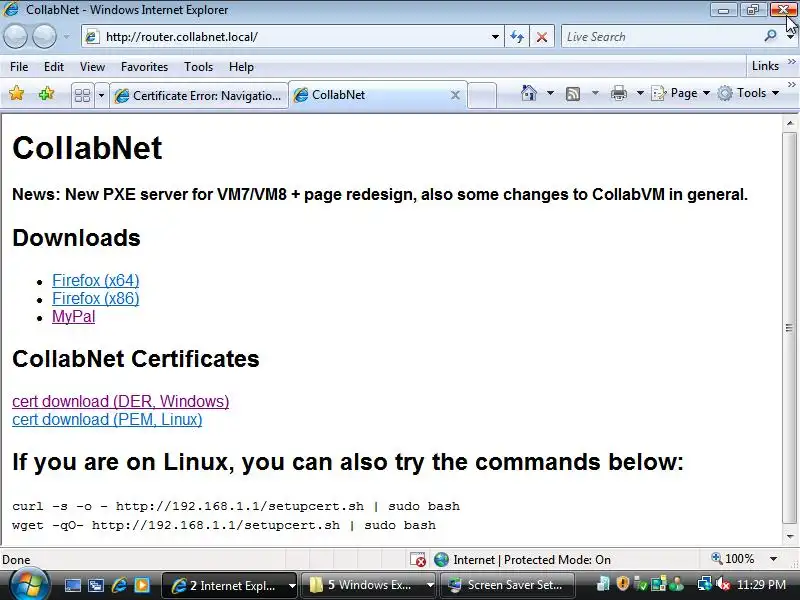Click the RSS feeds icon
The width and height of the screenshot is (800, 600).
click(x=573, y=93)
